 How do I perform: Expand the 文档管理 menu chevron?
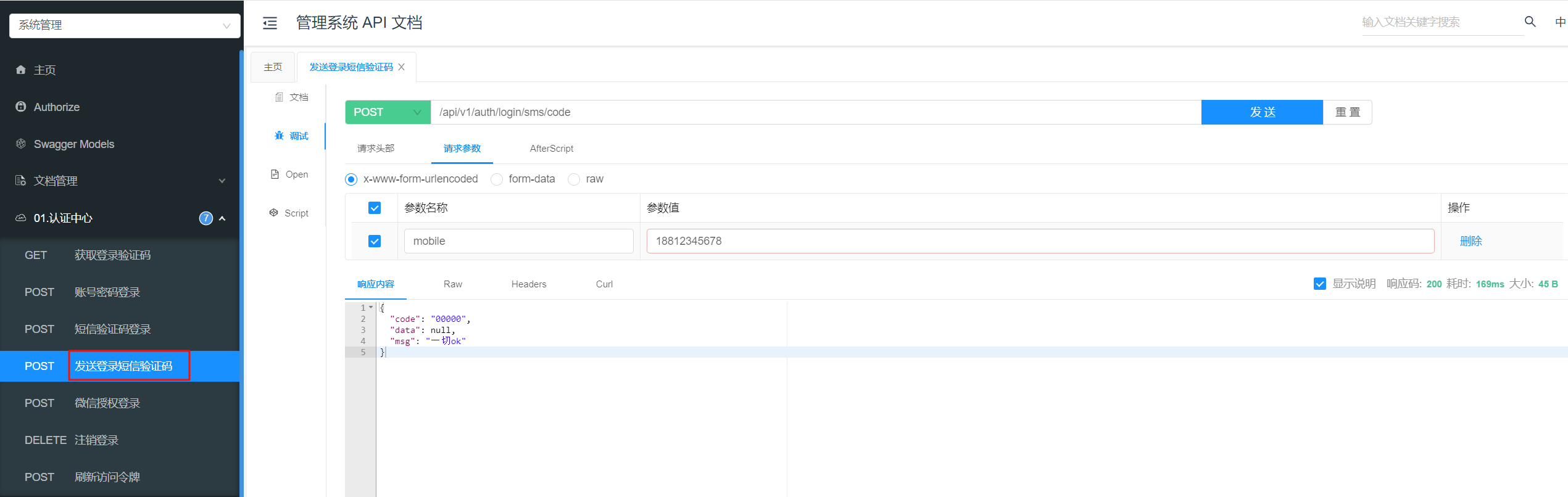coord(222,181)
